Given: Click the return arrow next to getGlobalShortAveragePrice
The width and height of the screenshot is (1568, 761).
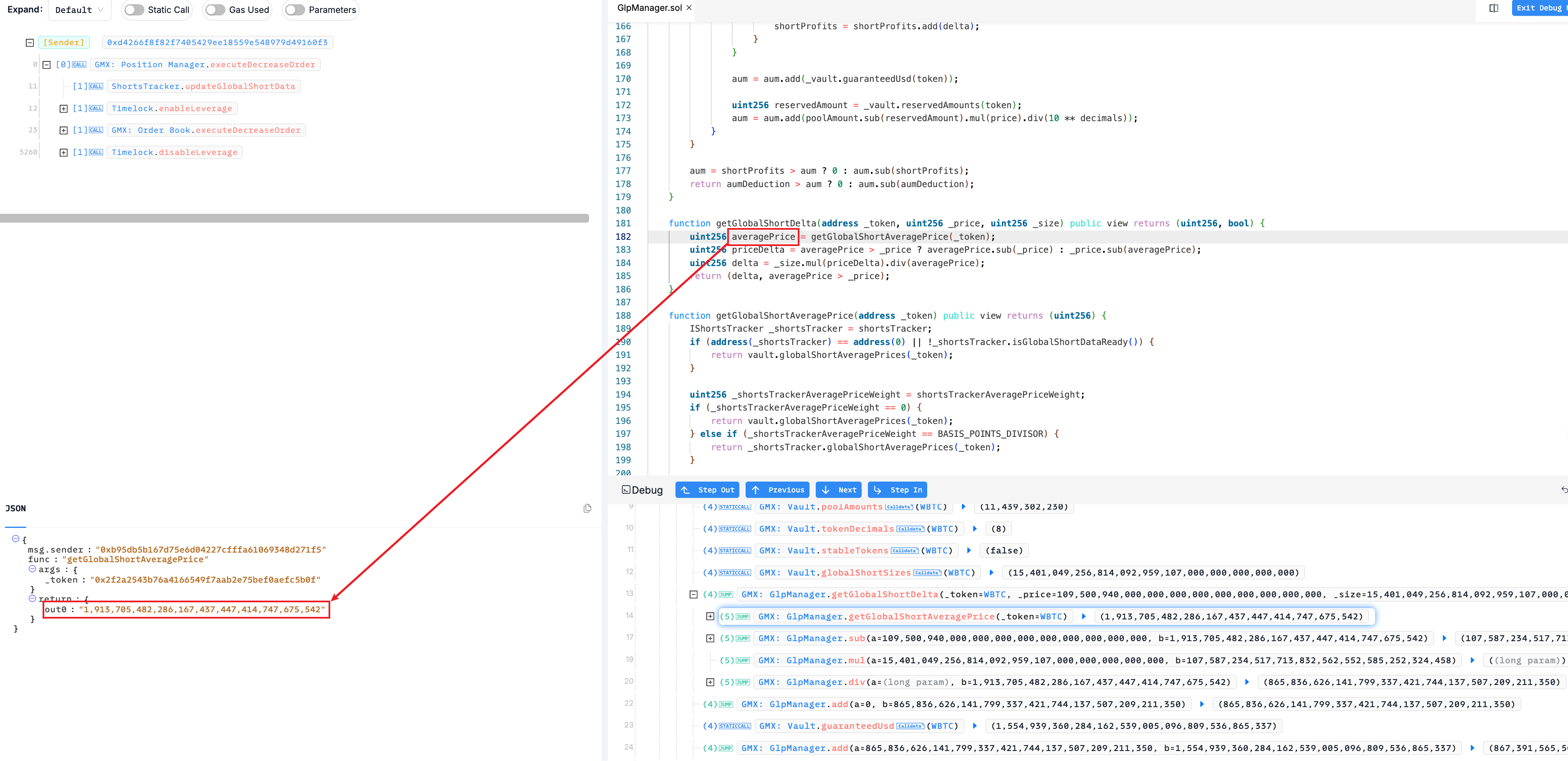Looking at the screenshot, I should tap(1083, 617).
